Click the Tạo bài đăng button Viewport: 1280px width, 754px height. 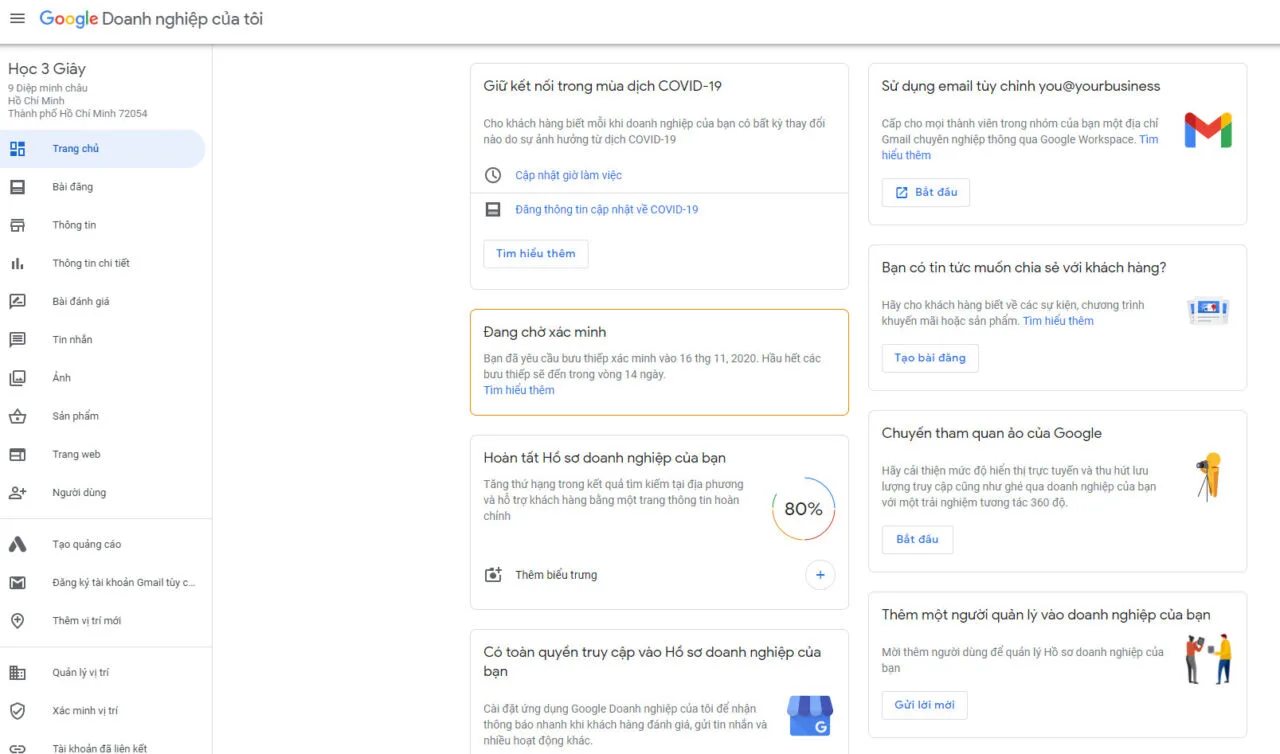[930, 358]
